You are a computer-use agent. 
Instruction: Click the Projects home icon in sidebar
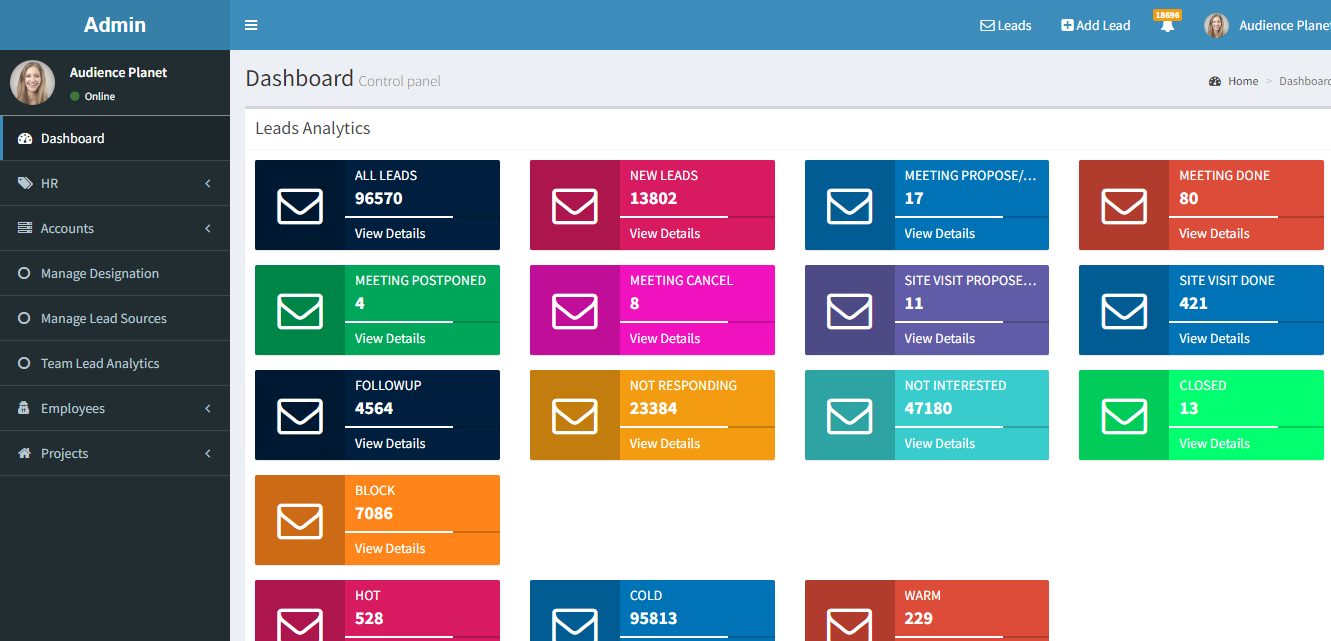25,454
